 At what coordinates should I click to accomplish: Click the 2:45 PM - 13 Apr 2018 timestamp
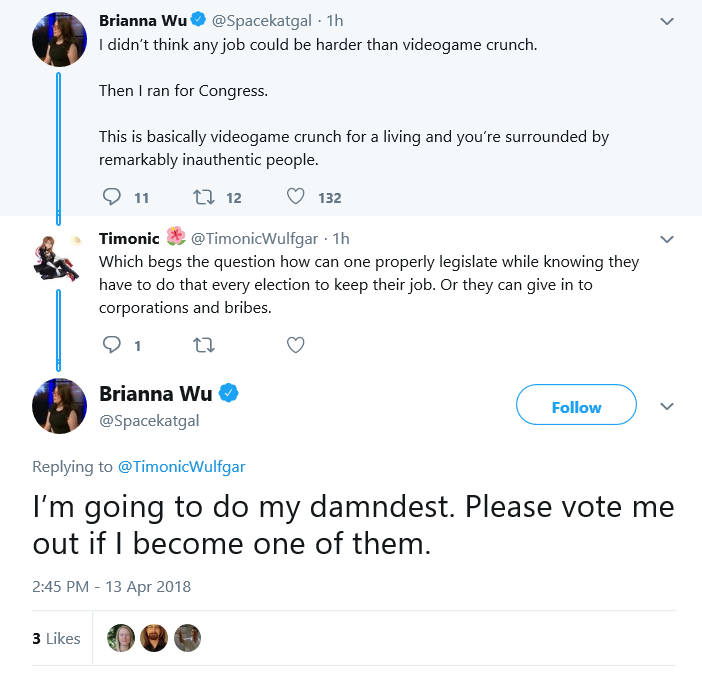click(x=111, y=586)
